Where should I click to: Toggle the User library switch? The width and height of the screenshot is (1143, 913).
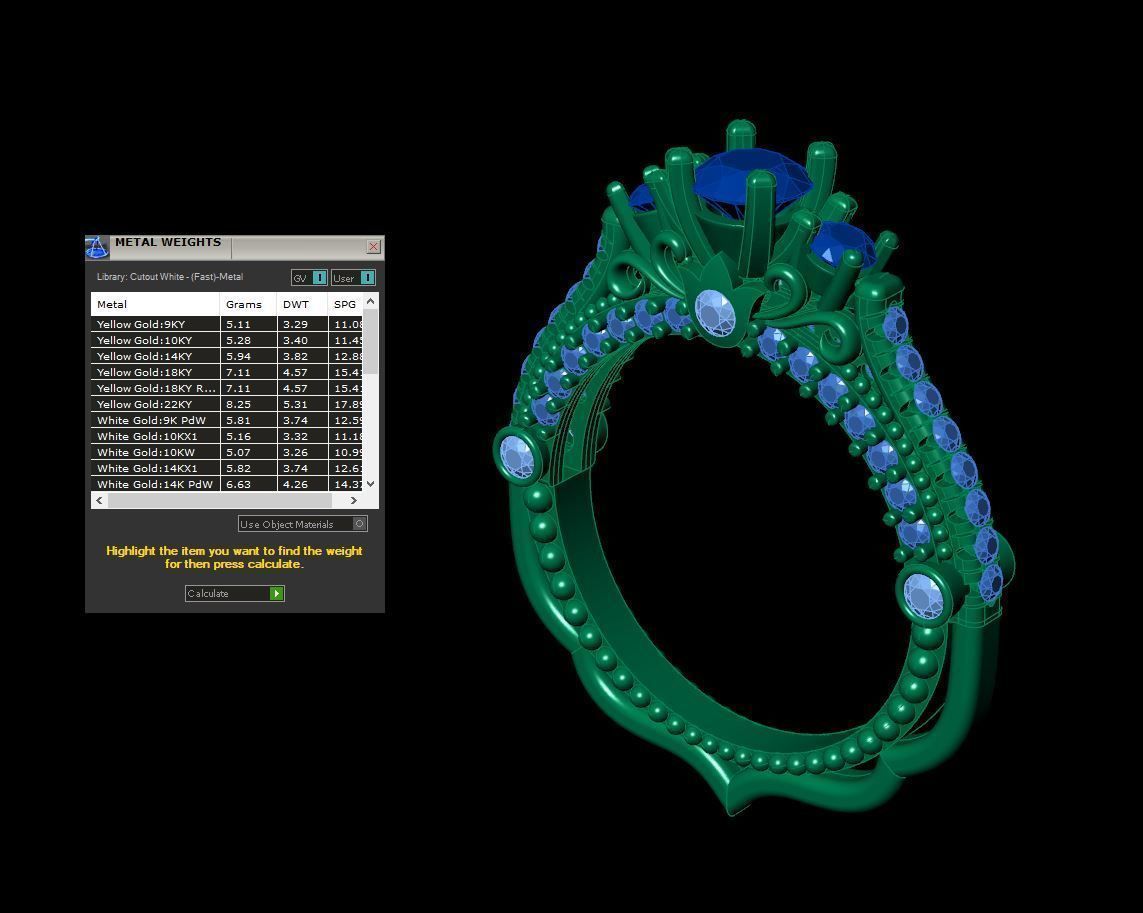pos(354,278)
